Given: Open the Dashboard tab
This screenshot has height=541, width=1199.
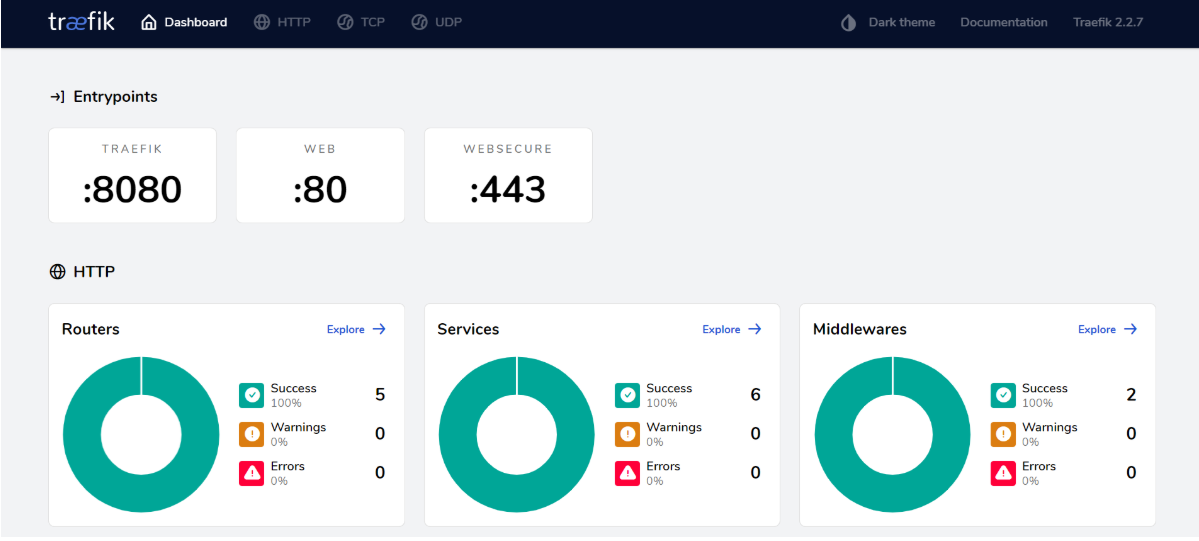Looking at the screenshot, I should point(184,22).
